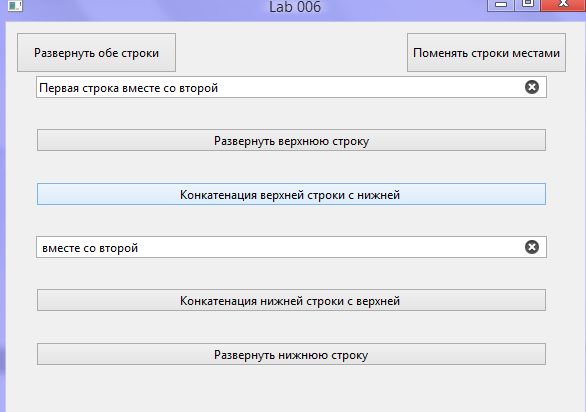Clear the upper text field with its X icon
The width and height of the screenshot is (586, 412).
531,87
